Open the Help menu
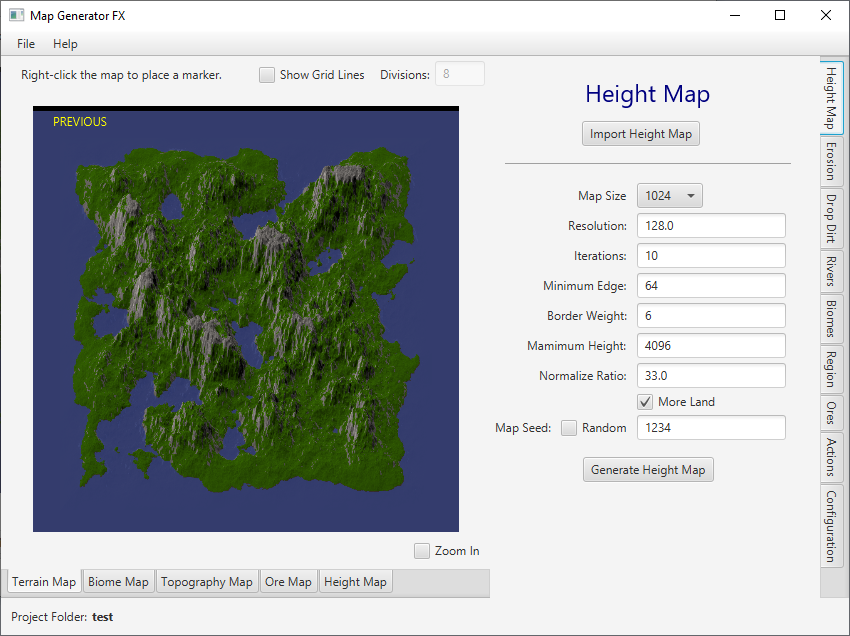Image resolution: width=850 pixels, height=636 pixels. click(x=65, y=44)
